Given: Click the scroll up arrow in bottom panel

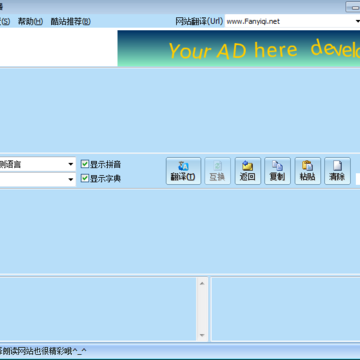Looking at the screenshot, I should pos(202,283).
